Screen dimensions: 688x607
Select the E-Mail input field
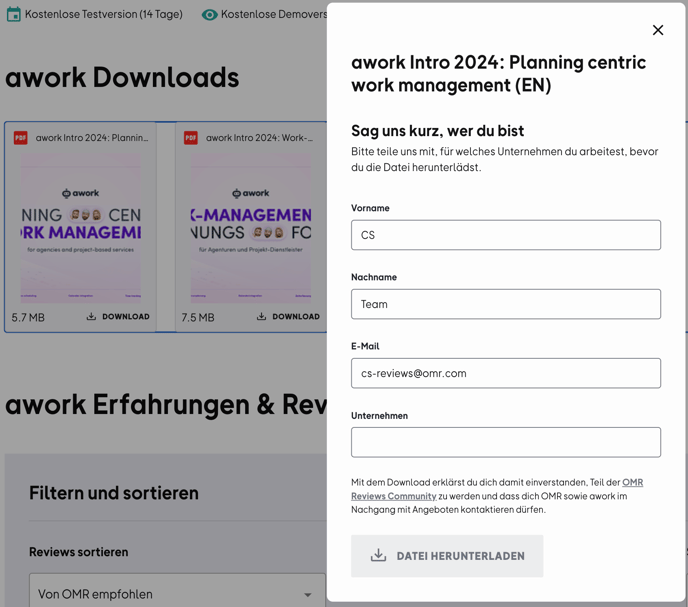(x=505, y=373)
